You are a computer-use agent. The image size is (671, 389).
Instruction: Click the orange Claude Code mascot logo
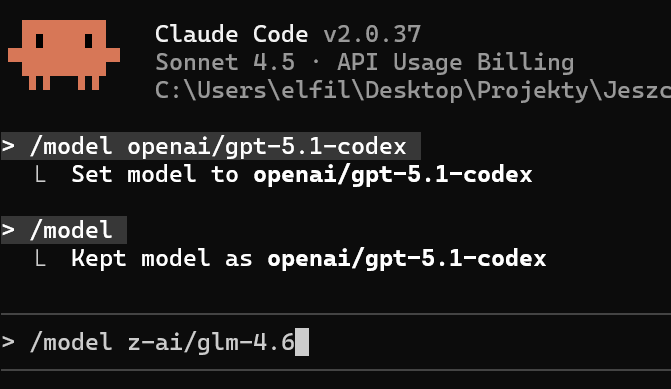64,55
